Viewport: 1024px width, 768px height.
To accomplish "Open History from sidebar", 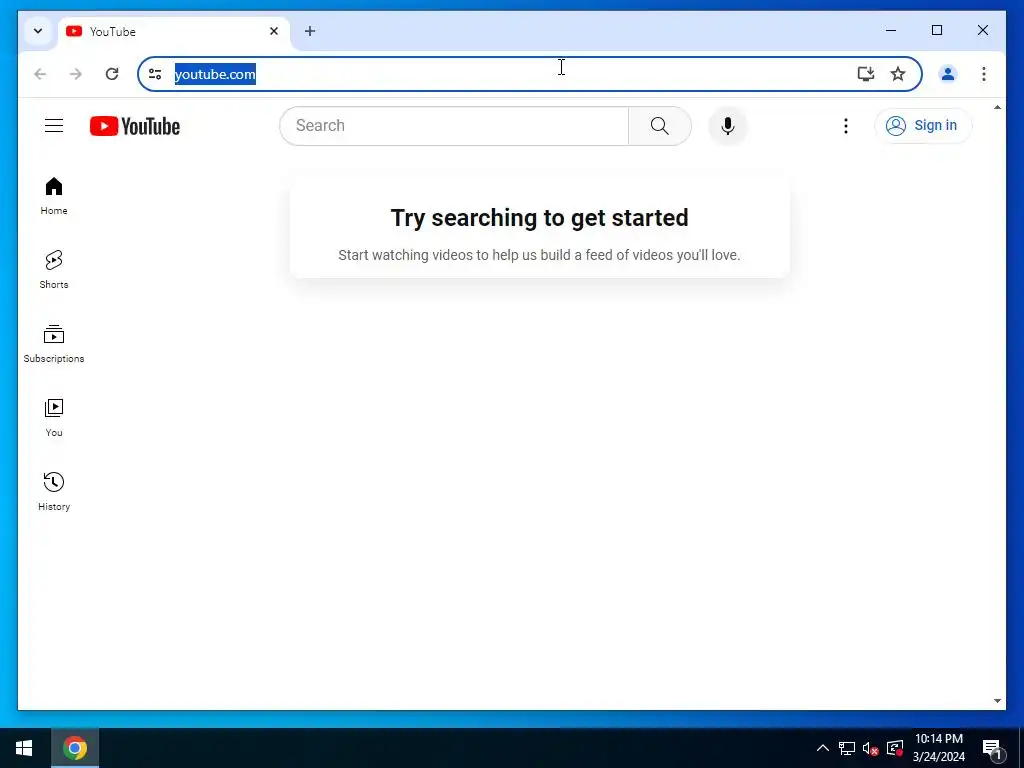I will [x=54, y=492].
